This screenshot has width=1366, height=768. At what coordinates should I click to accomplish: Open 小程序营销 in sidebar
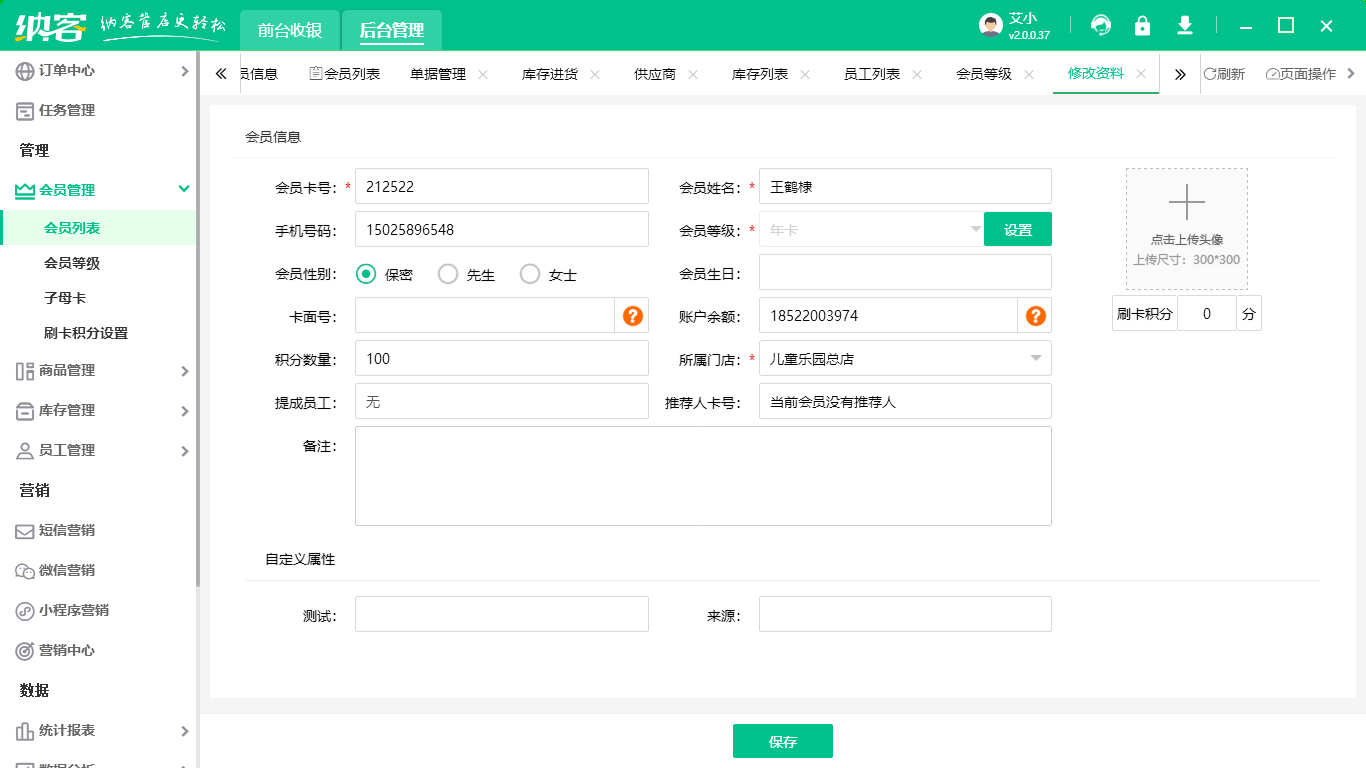click(98, 610)
